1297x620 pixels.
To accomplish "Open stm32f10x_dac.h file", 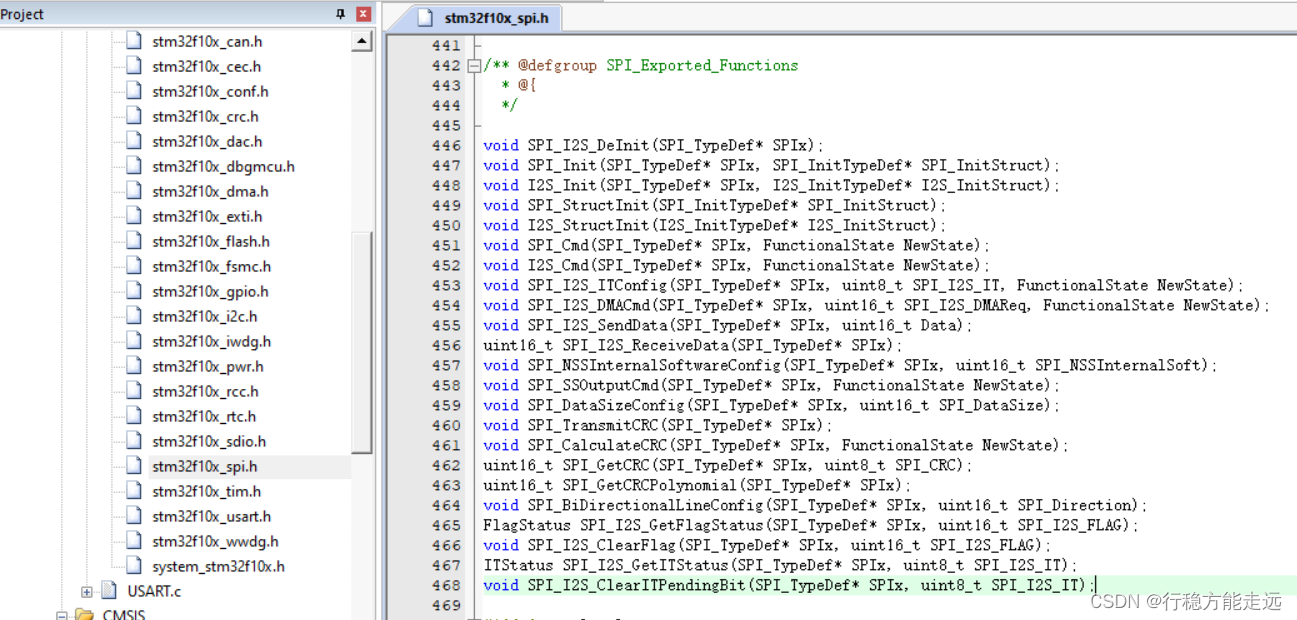I will pyautogui.click(x=207, y=142).
